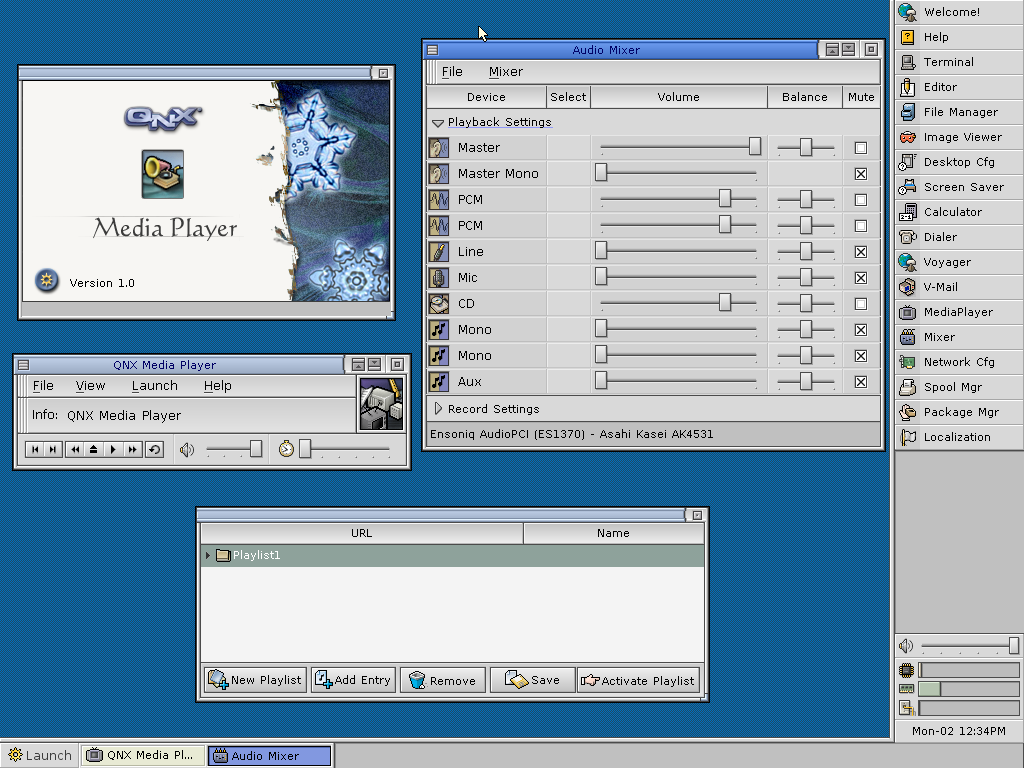Click the Mic device microphone icon

click(x=438, y=278)
